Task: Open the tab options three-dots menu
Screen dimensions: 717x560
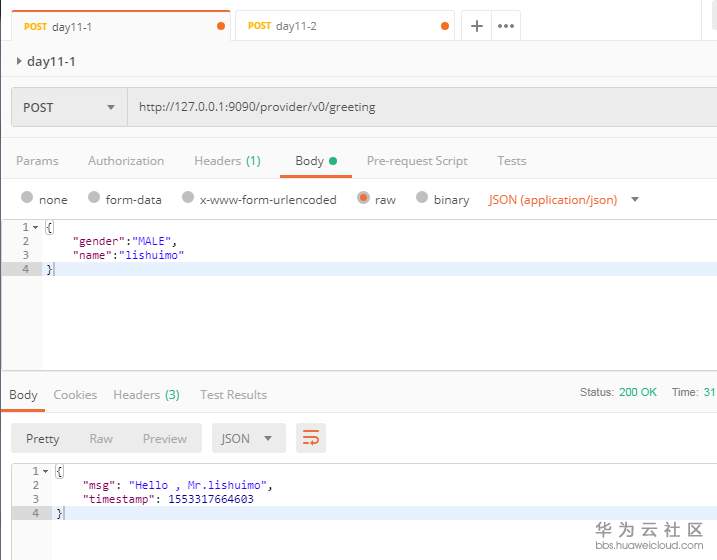Action: [506, 26]
